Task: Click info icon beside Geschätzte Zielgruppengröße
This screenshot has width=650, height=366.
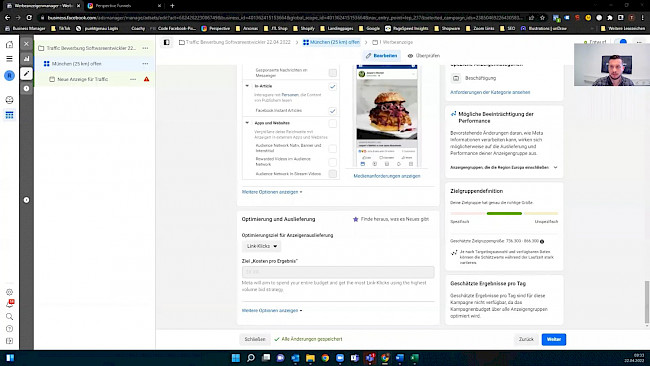Action: point(542,241)
